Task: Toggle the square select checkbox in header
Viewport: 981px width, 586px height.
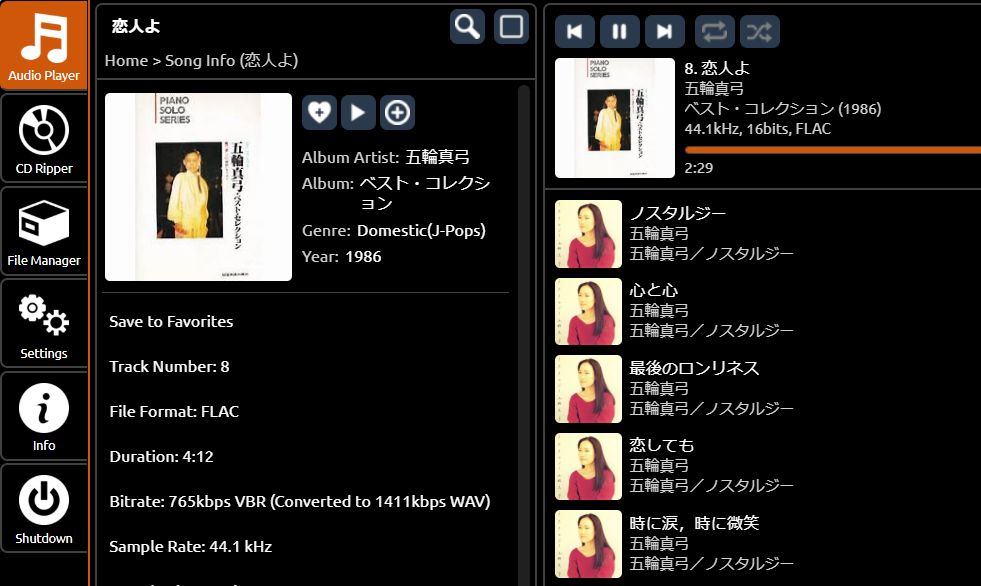Action: (x=512, y=26)
